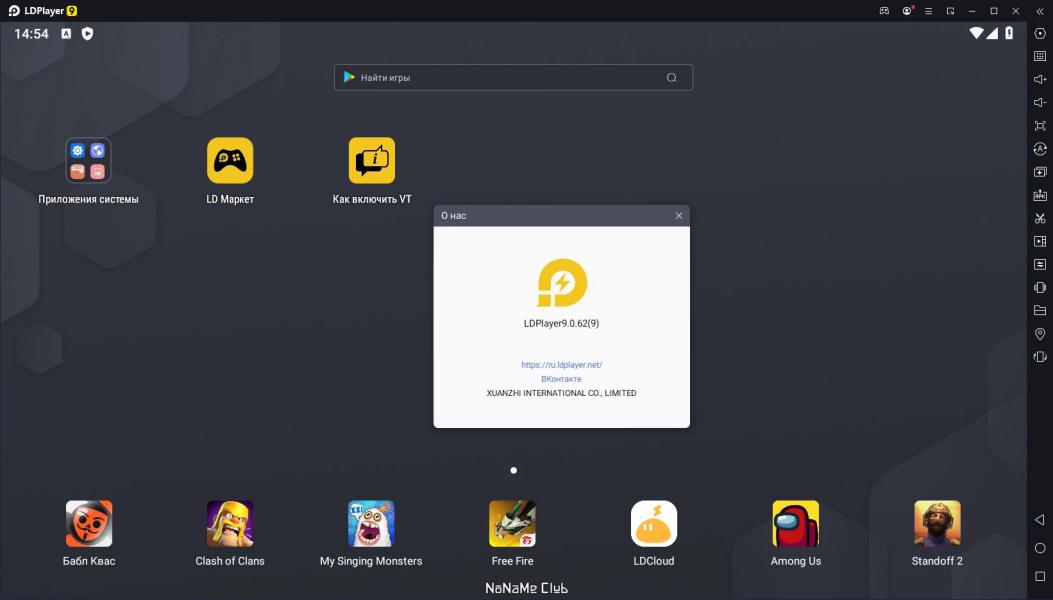This screenshot has width=1053, height=600.
Task: Open multi-instance manager plus icon
Action: (x=1040, y=172)
